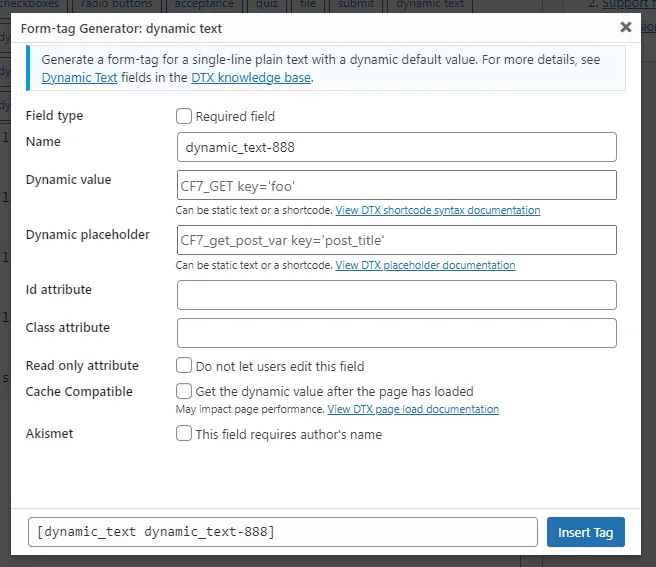Click the Field type label
Viewport: 656px width, 567px height.
[x=54, y=116]
